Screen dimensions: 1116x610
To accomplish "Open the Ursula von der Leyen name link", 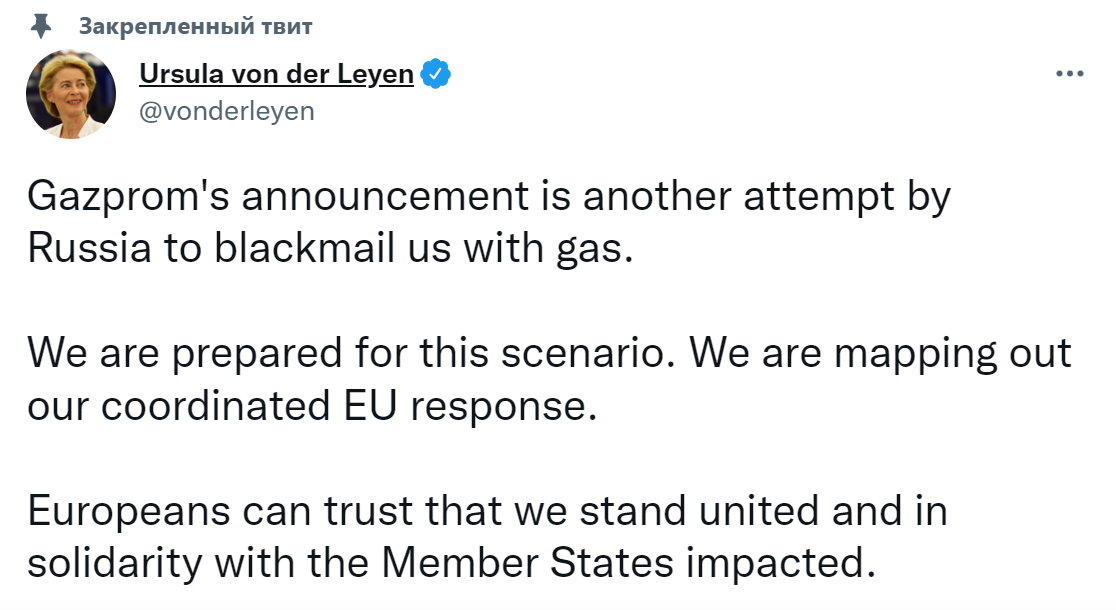I will (x=276, y=74).
